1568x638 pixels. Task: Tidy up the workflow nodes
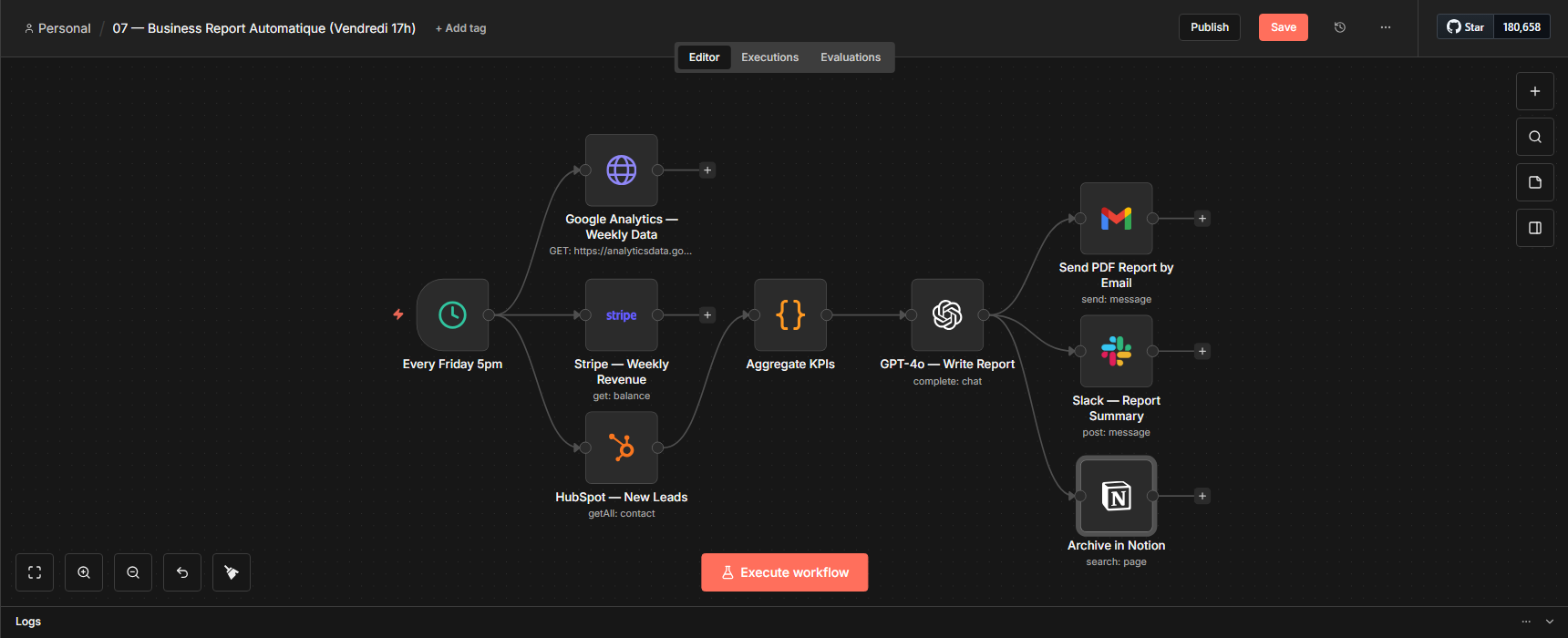tap(232, 572)
